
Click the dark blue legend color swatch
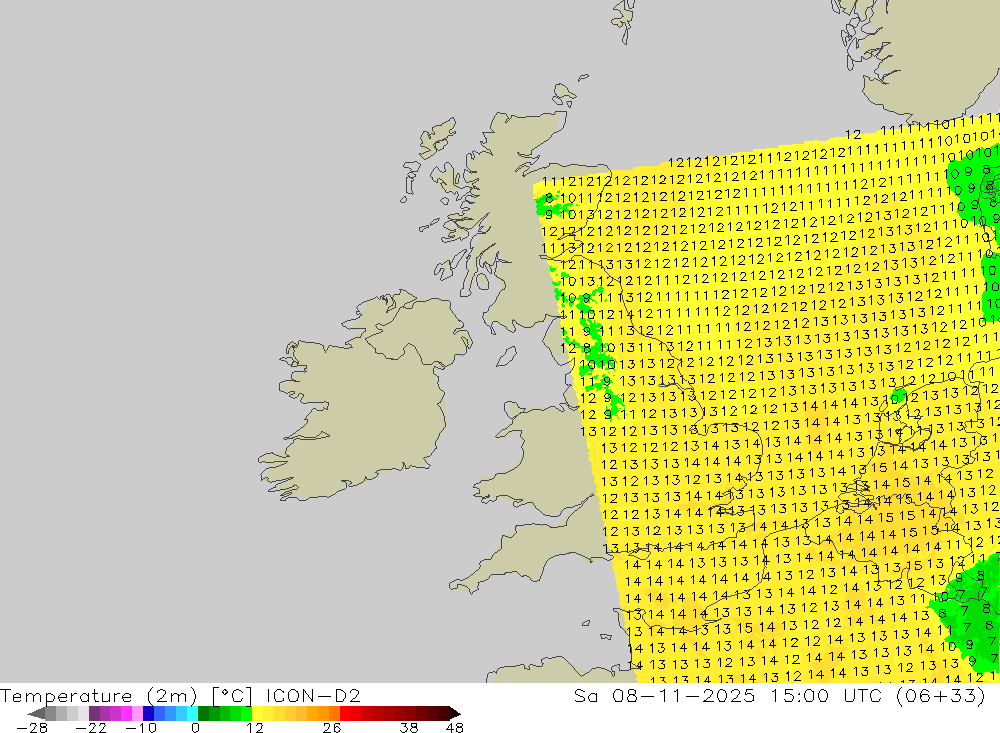tap(148, 713)
